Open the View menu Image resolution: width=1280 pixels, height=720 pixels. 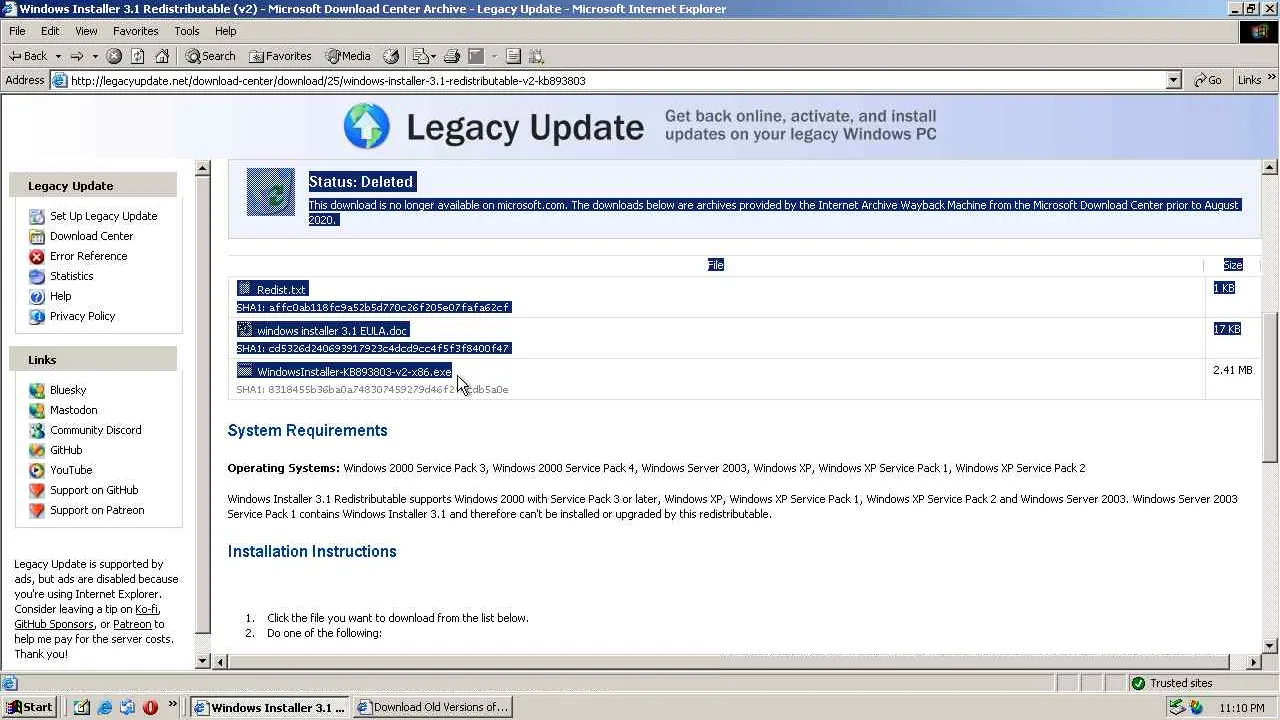pos(86,31)
